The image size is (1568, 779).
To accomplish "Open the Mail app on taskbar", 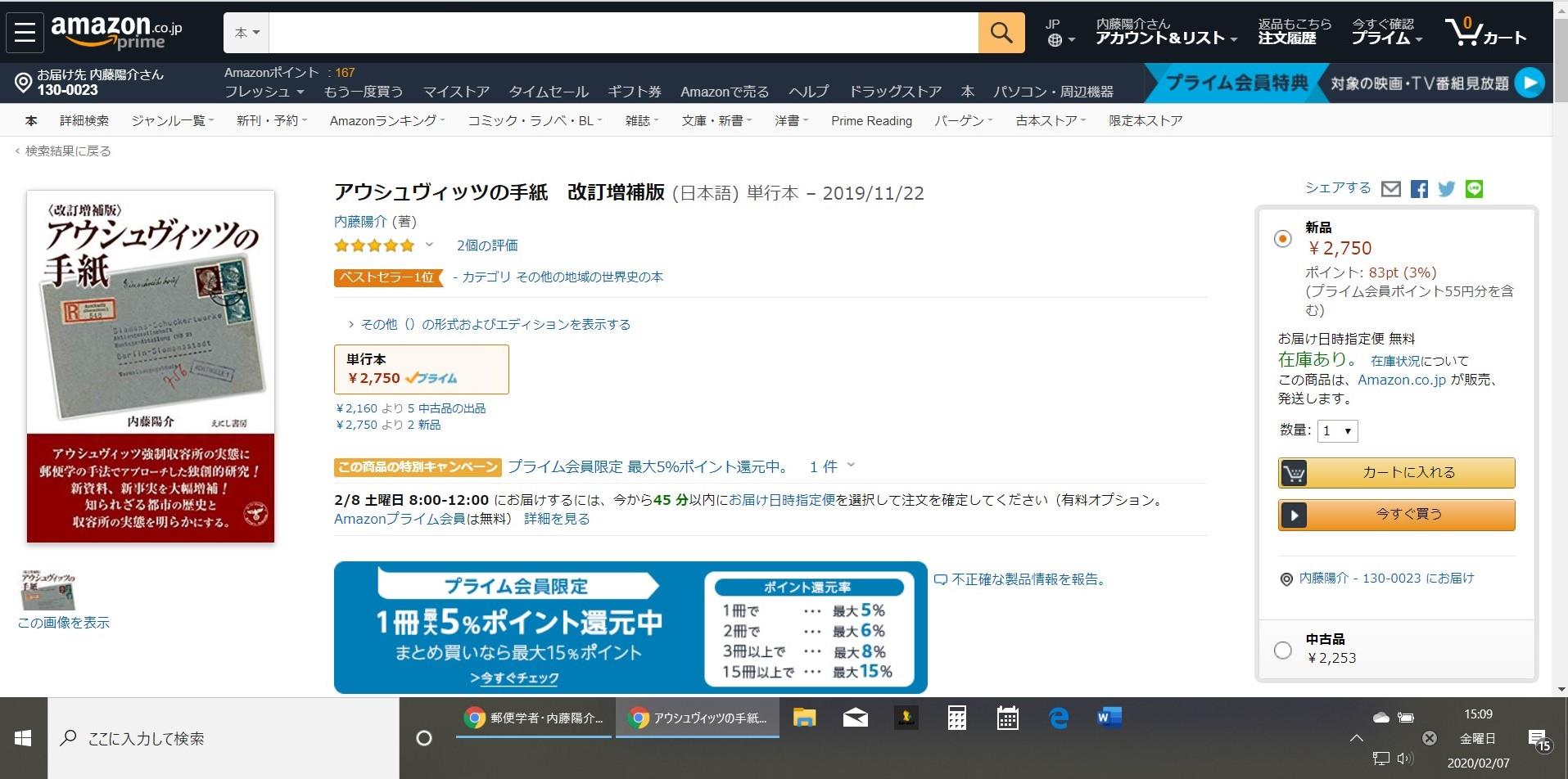I will (x=856, y=718).
